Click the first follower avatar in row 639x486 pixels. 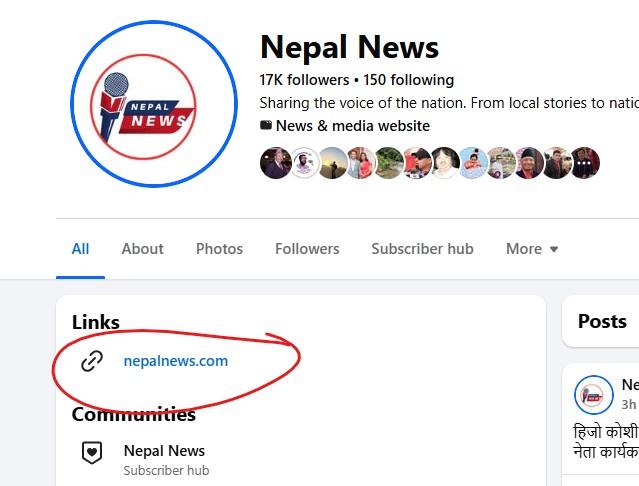pyautogui.click(x=275, y=163)
